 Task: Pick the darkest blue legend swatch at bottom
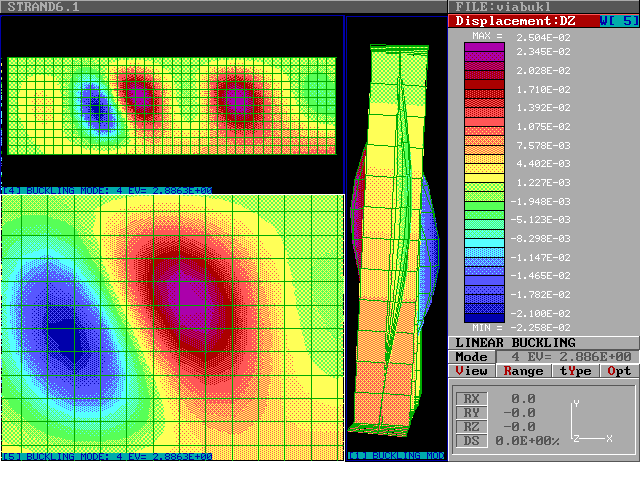point(485,314)
